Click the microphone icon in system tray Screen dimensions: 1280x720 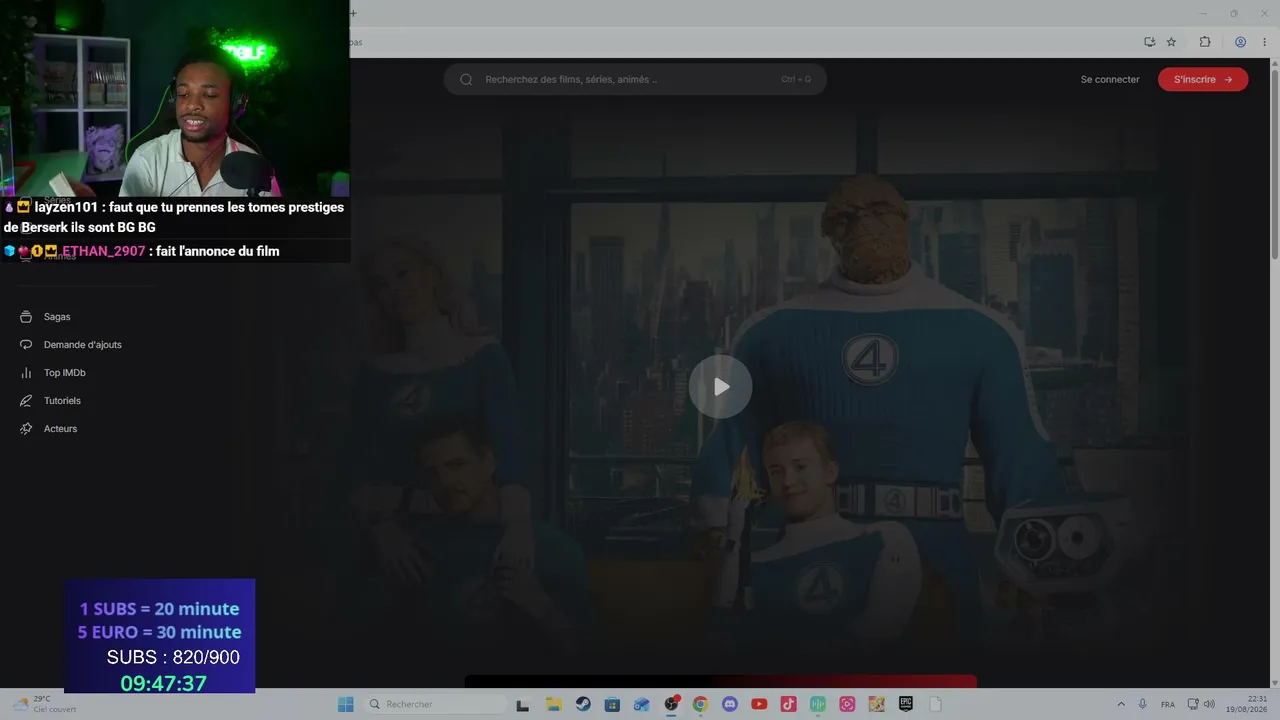point(1142,705)
